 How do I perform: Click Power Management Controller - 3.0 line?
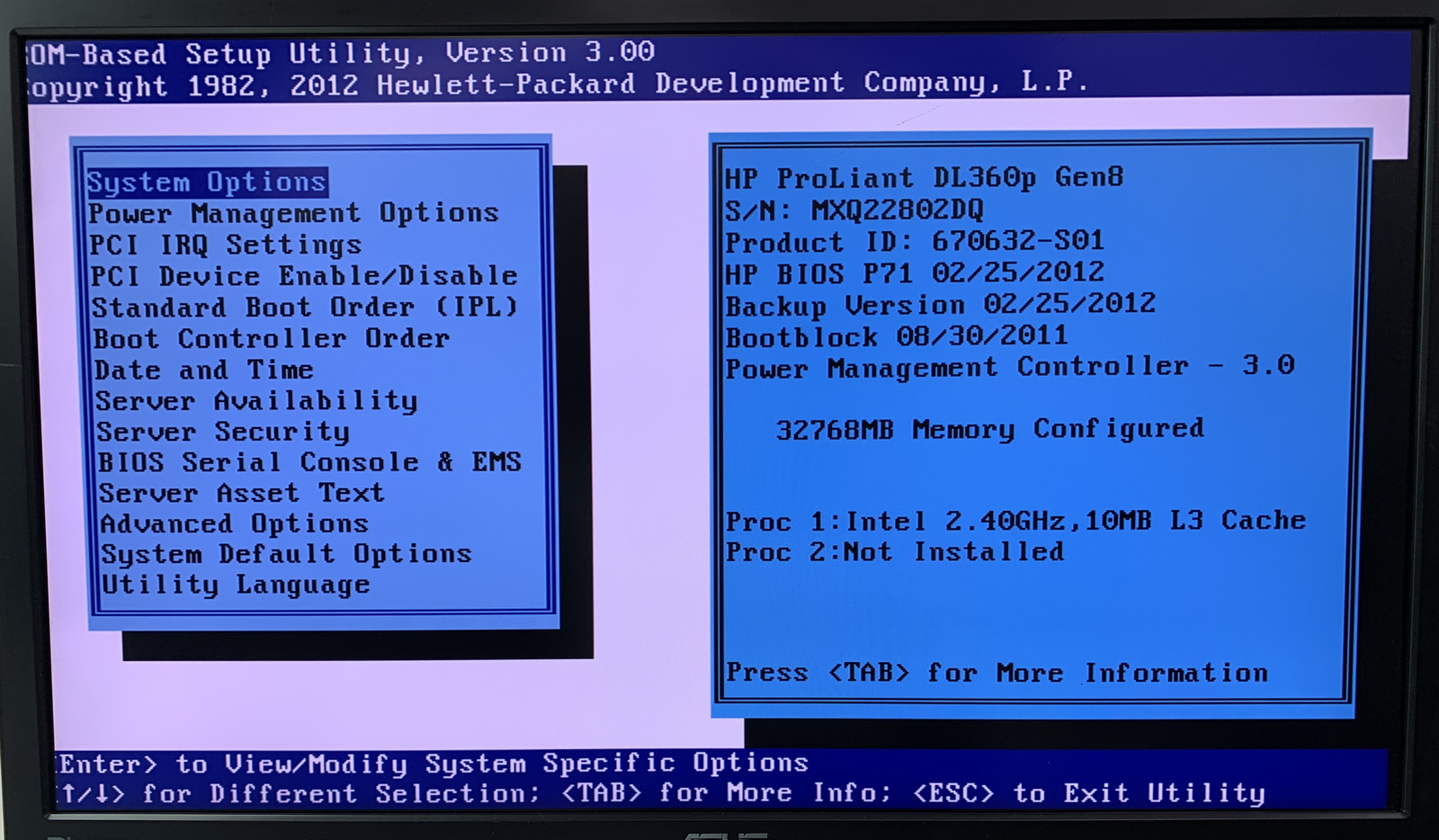[x=1010, y=367]
